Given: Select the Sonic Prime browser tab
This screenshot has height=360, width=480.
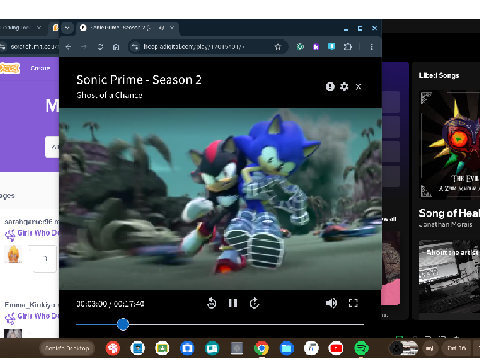Looking at the screenshot, I should [127, 28].
